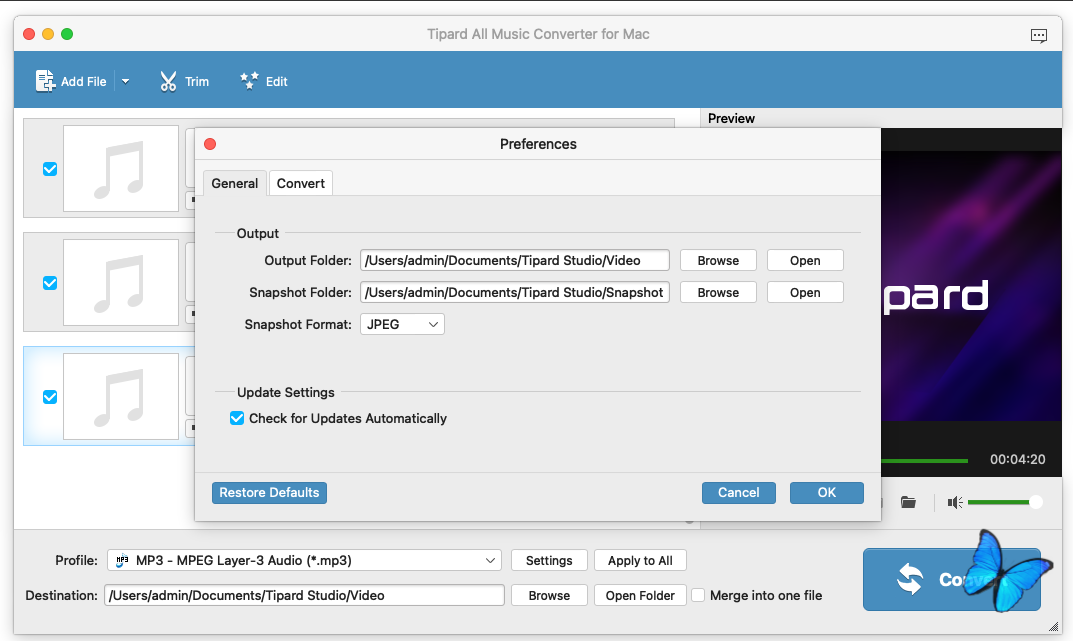Screen dimensions: 1073x641
Task: Click the green preview progress bar
Action: (x=925, y=461)
